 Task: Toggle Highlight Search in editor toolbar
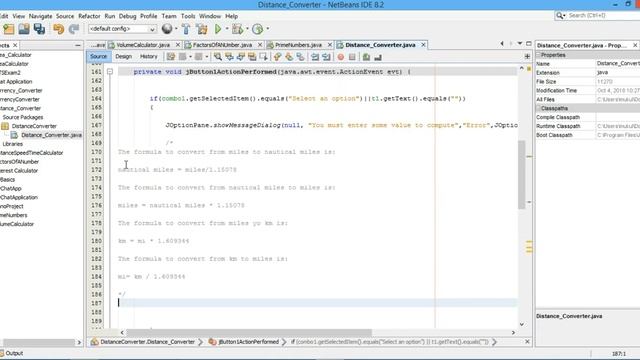[x=252, y=57]
